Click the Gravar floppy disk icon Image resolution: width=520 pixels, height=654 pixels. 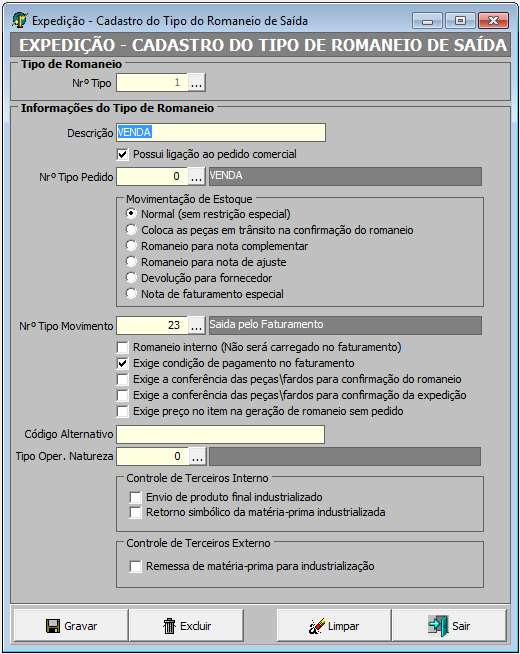53,626
